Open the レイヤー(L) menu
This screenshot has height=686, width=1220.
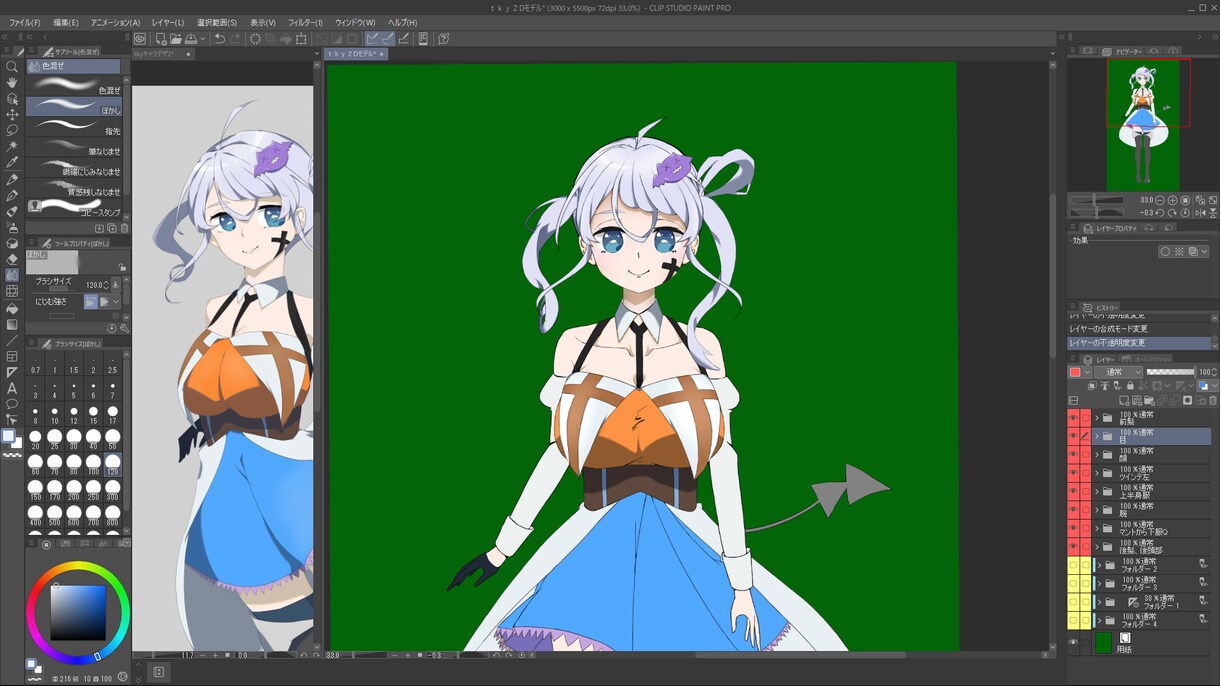(x=168, y=22)
